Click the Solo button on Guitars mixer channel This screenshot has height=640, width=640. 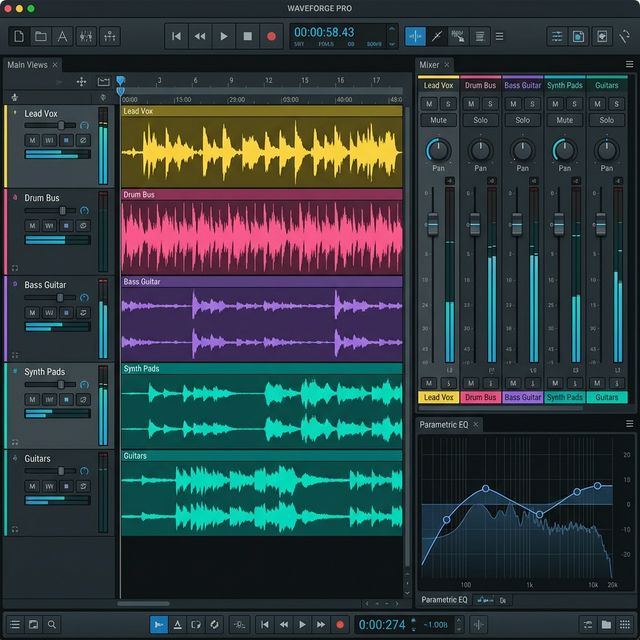tap(607, 120)
